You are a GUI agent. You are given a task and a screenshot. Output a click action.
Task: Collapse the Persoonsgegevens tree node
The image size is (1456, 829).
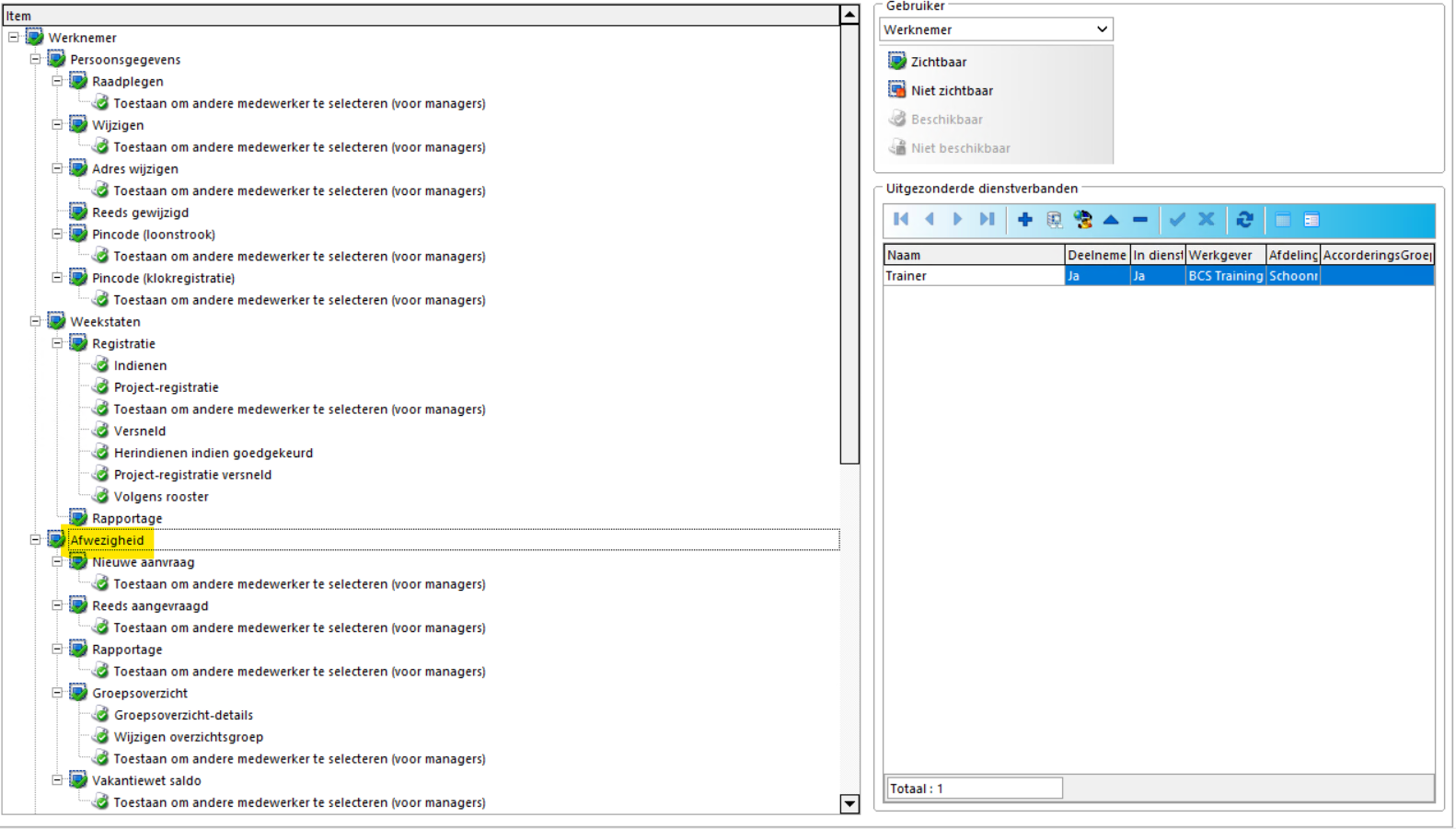tap(35, 59)
